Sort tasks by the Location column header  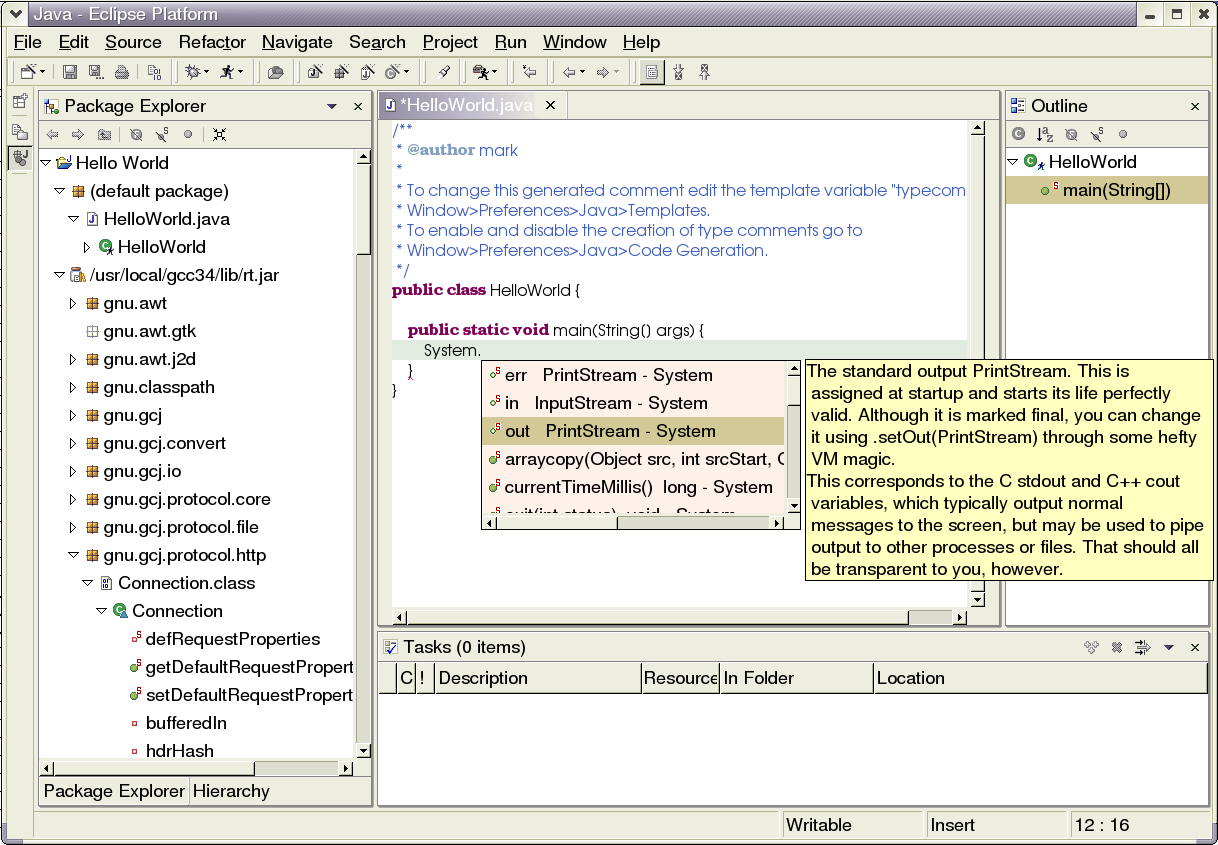click(1040, 678)
